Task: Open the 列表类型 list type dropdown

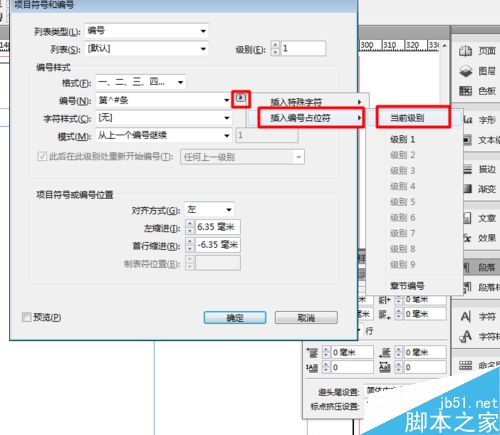Action: click(x=147, y=31)
